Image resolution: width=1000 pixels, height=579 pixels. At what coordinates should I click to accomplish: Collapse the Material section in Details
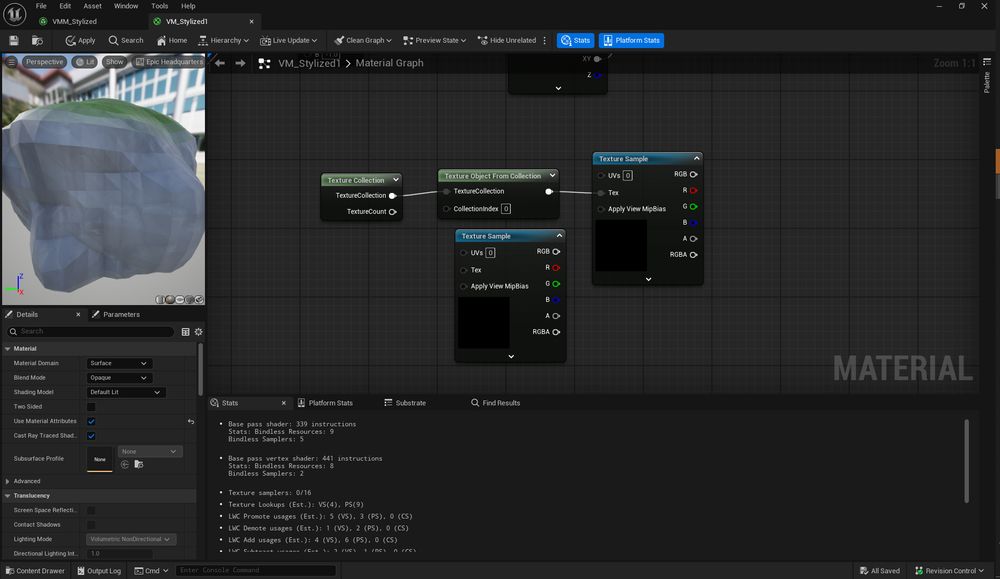click(8, 349)
